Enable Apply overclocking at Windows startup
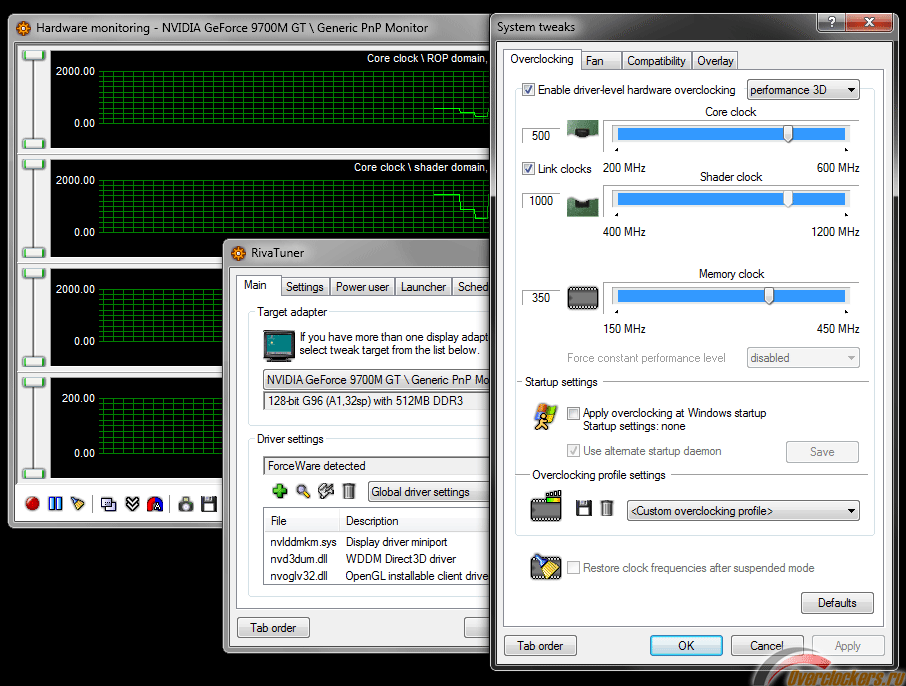The width and height of the screenshot is (906, 686). [573, 413]
